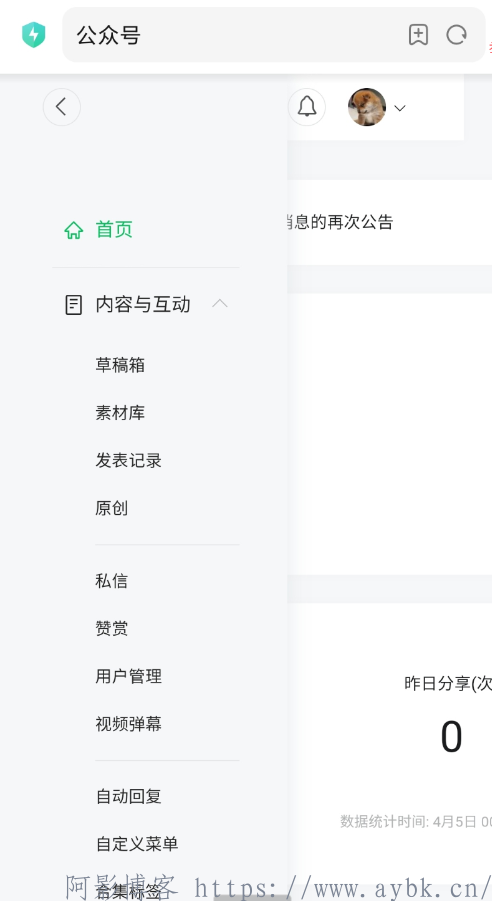Screen dimensions: 492x901
Task: Reload the page with refresh icon
Action: pos(456,35)
